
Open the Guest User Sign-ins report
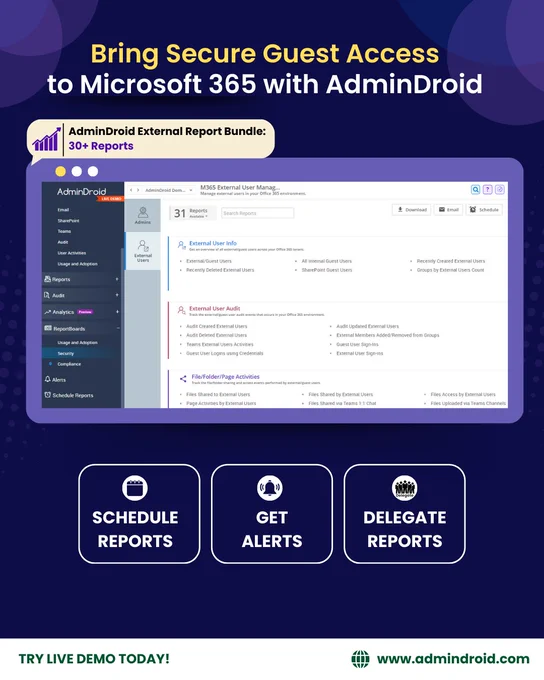(357, 344)
